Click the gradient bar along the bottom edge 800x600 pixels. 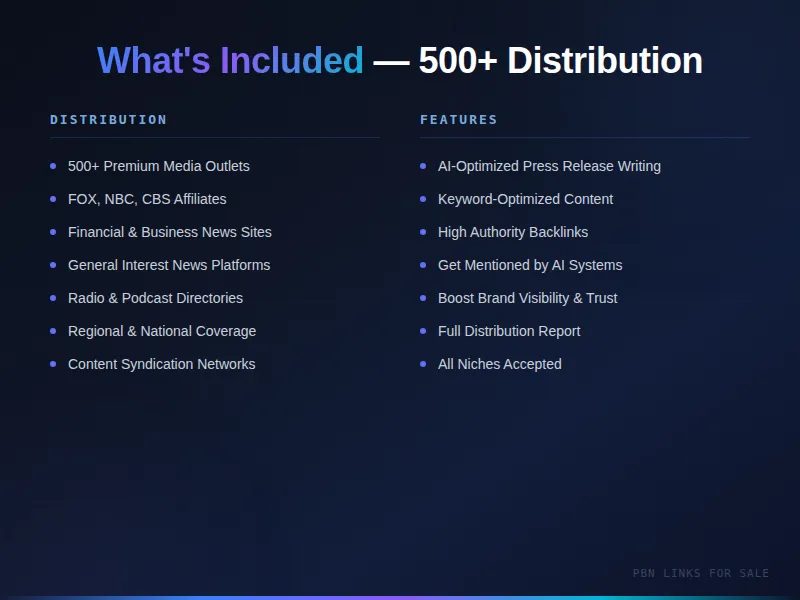pos(400,597)
